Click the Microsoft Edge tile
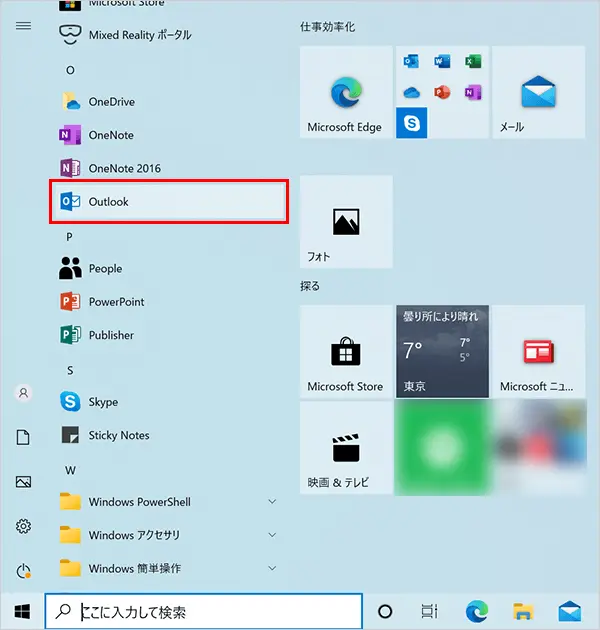Viewport: 600px width, 630px height. click(346, 92)
